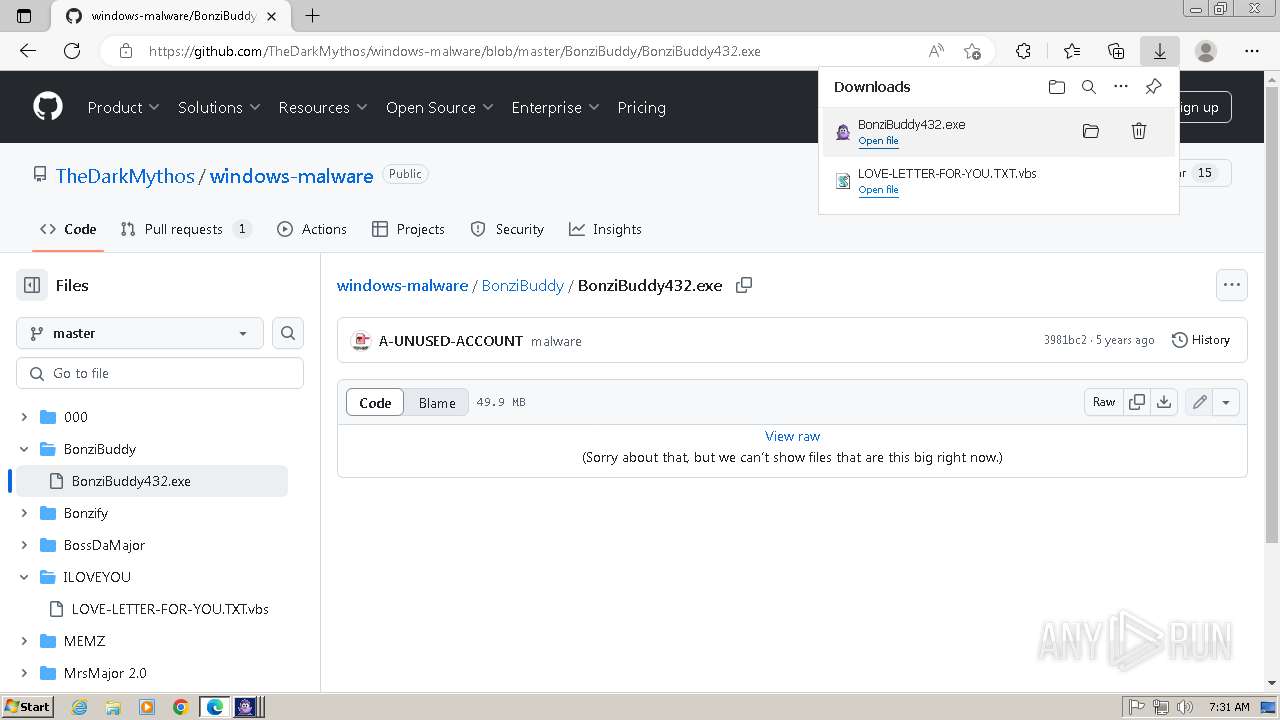
Task: Focus the Go to file search box
Action: click(x=160, y=373)
